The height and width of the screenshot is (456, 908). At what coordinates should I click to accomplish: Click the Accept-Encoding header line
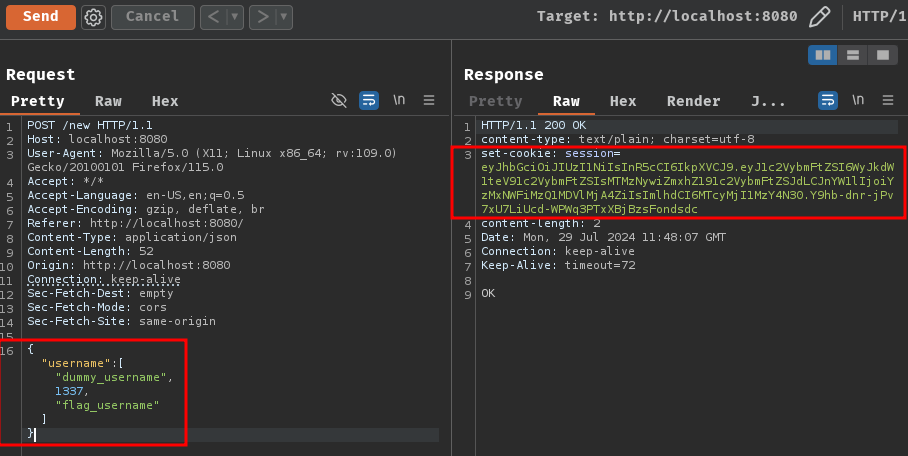click(146, 209)
